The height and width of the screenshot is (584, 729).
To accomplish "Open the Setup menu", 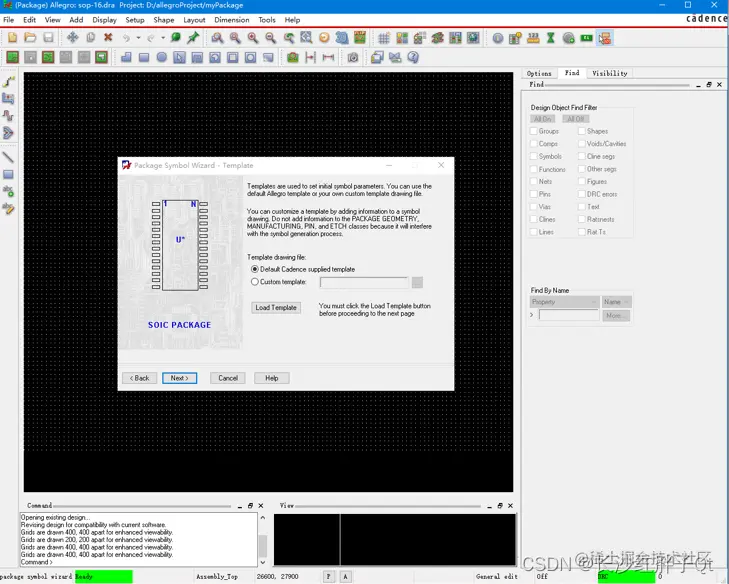I will point(135,20).
